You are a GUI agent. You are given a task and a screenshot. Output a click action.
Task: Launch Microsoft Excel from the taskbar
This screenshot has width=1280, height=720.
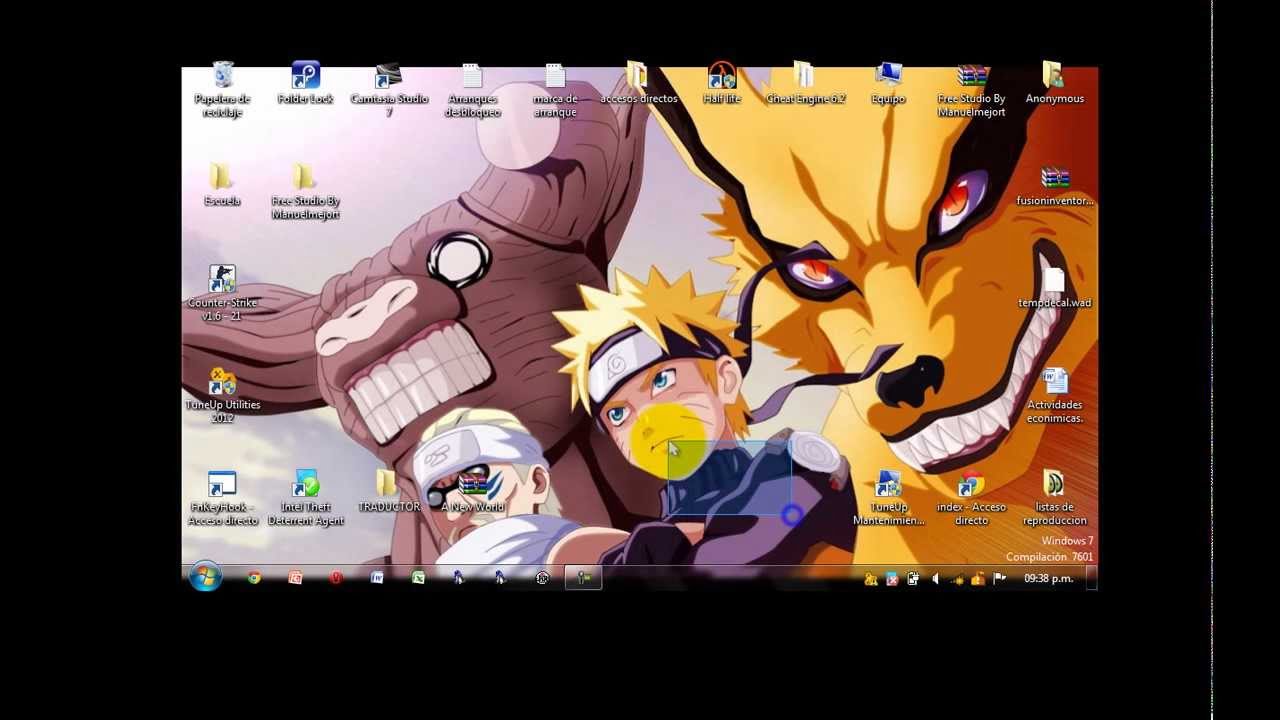pos(418,578)
